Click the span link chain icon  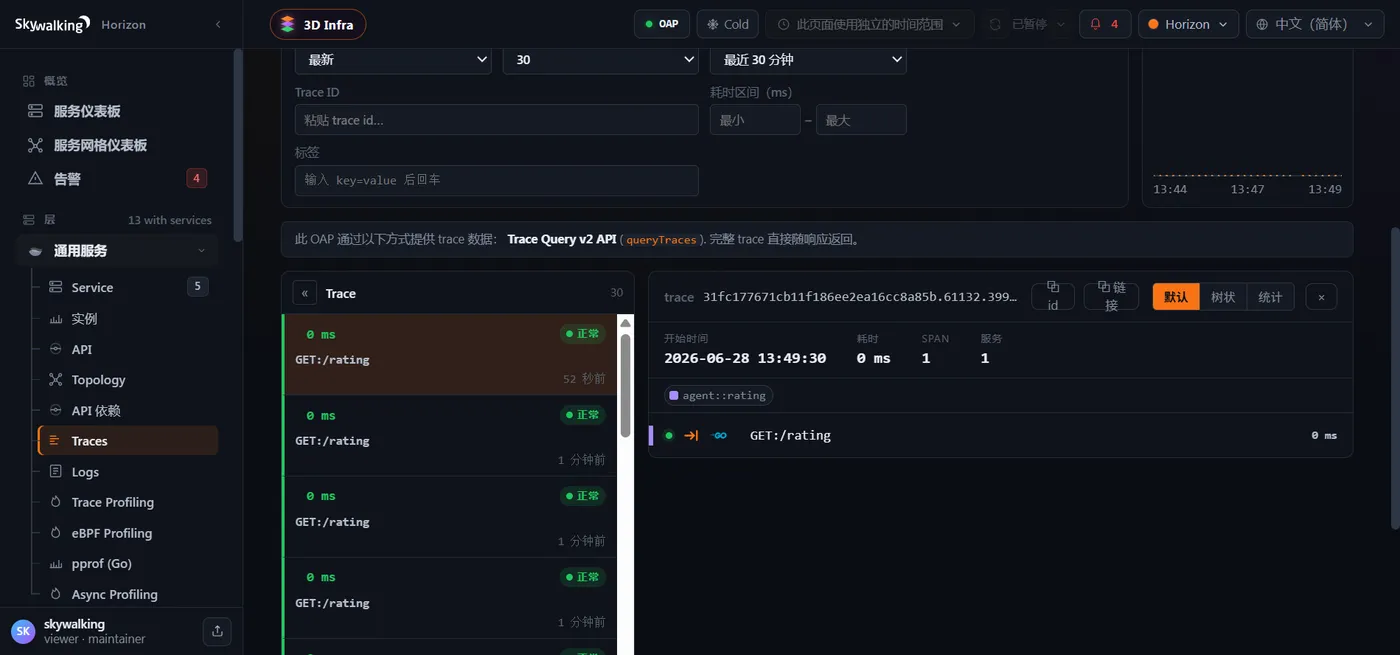click(718, 435)
